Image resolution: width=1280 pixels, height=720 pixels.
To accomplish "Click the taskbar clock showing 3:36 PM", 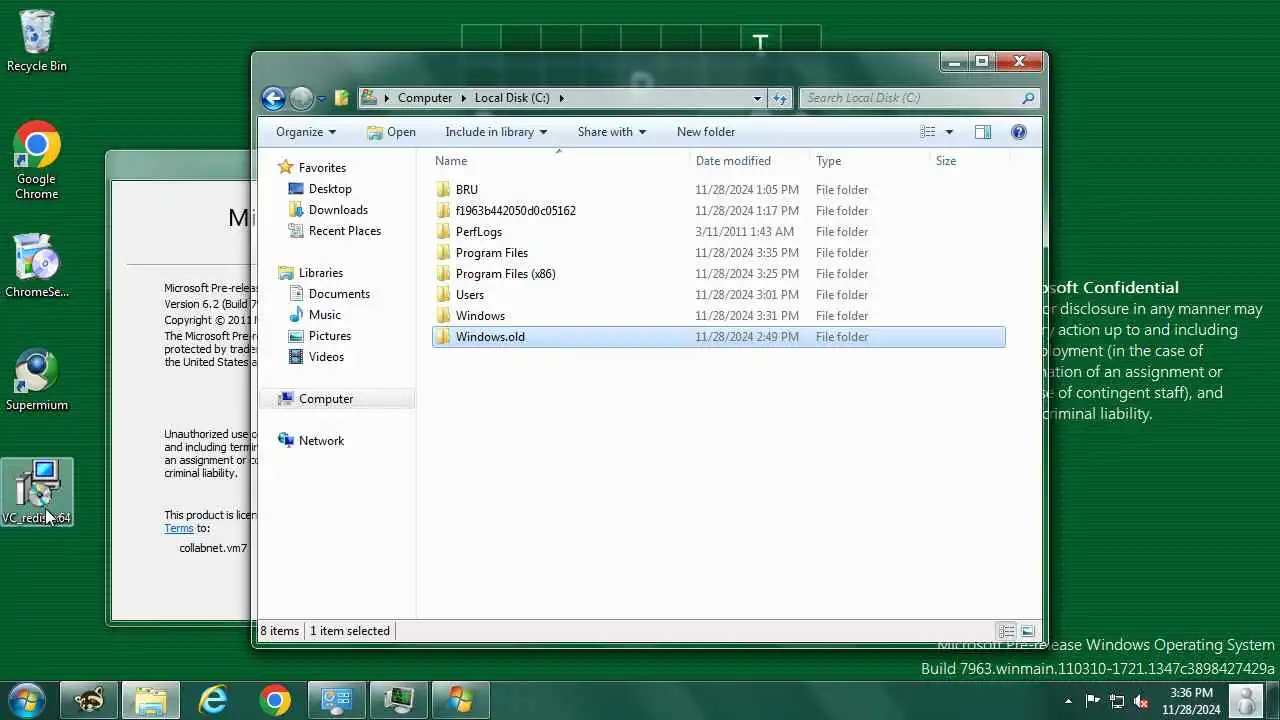I will [1191, 701].
